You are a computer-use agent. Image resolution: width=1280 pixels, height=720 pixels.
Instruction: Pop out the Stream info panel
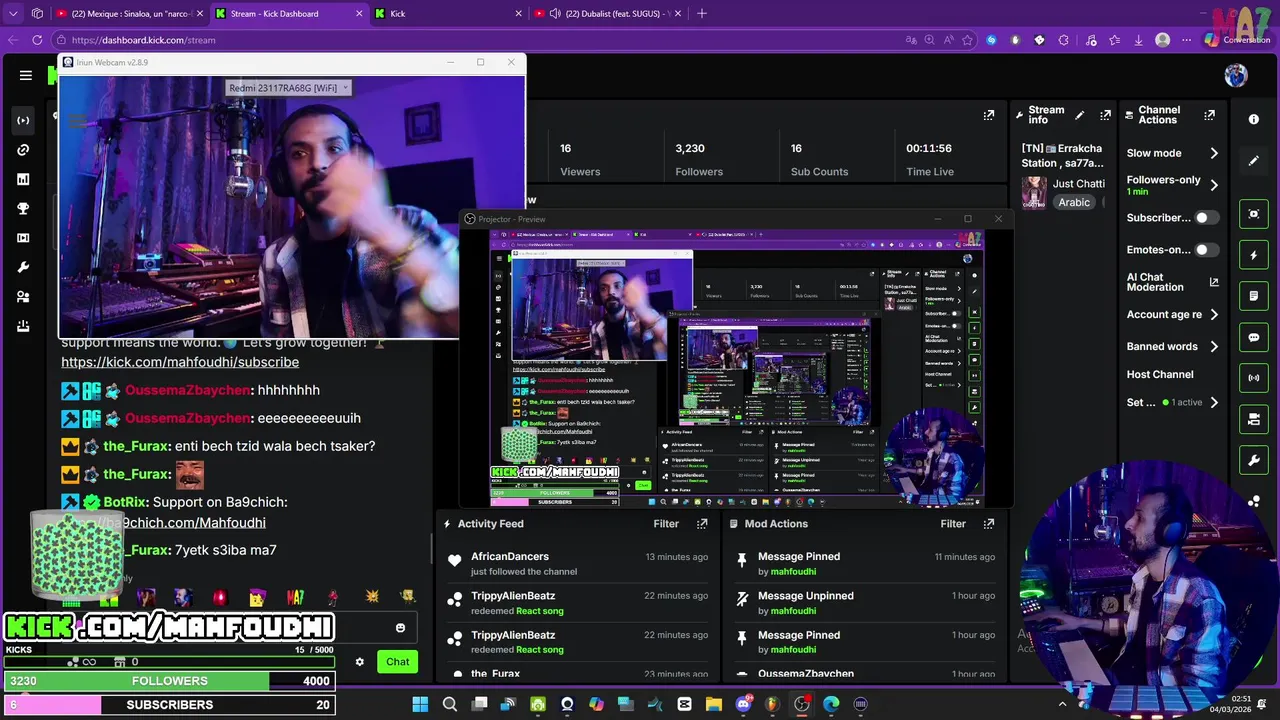tap(1105, 116)
